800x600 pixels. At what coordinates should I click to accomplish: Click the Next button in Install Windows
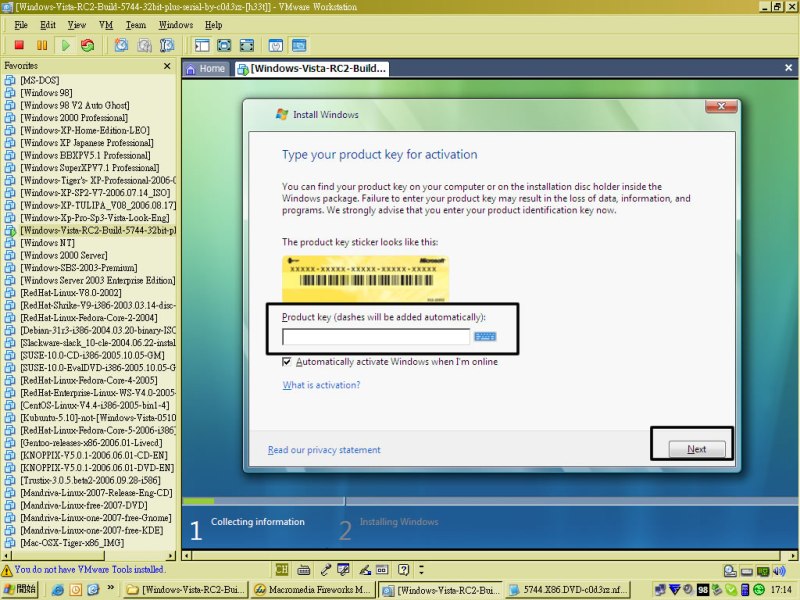point(696,449)
